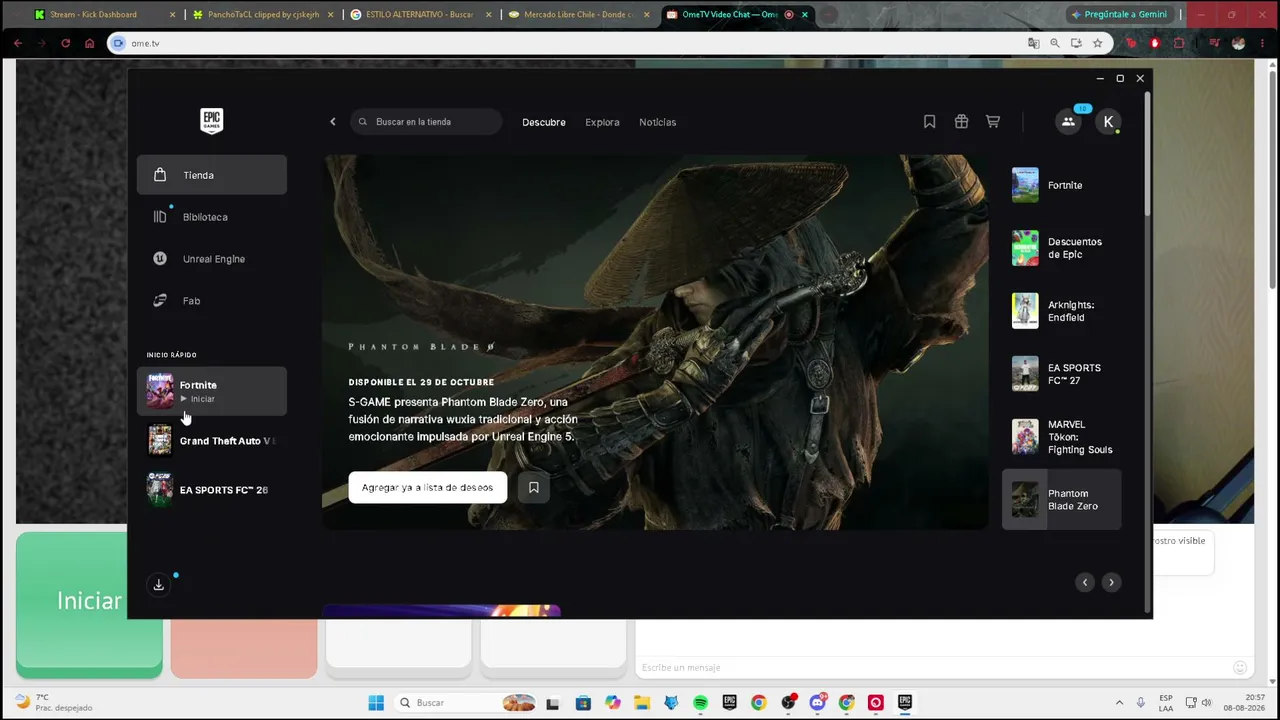Click the Escribe un mensaje chat field
The image size is (1280, 720).
tap(934, 668)
